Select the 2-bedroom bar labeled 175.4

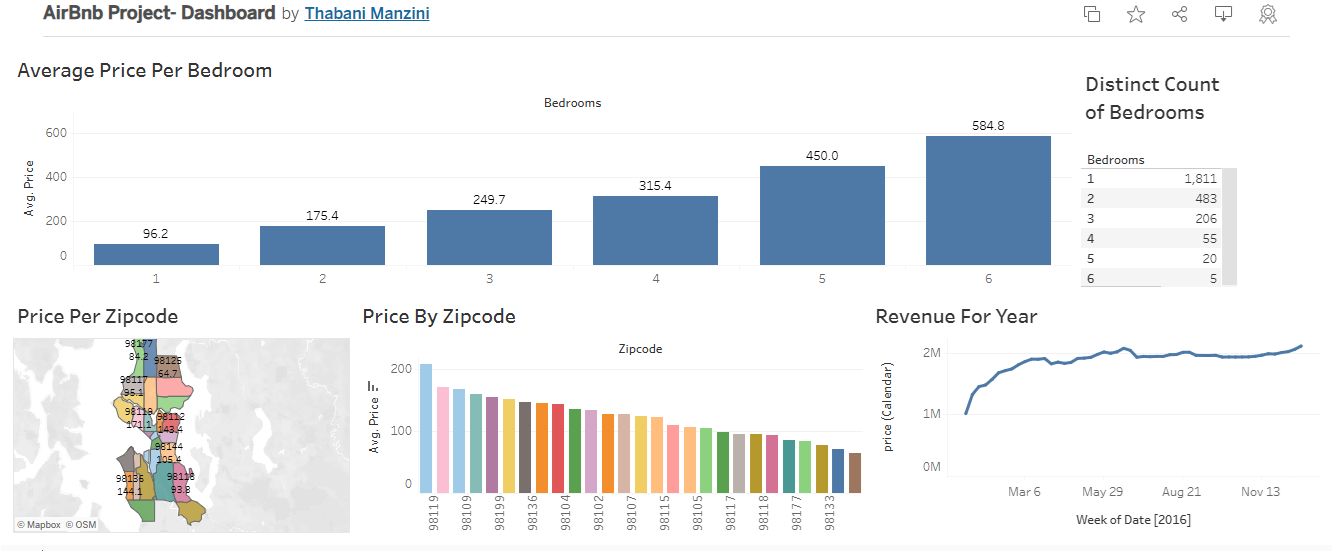[x=322, y=245]
